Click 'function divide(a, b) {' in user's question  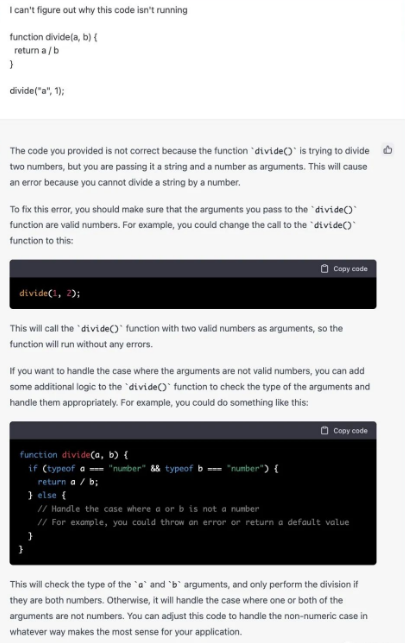tap(53, 37)
